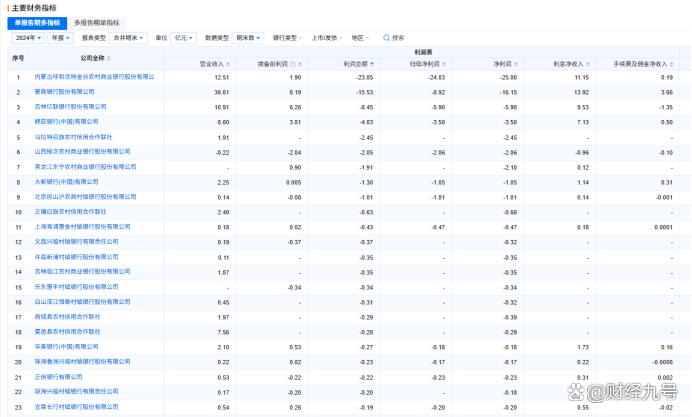Screen dimensions: 692x417
Task: Click the -25.00 net profit cell
Action: [x=508, y=78]
